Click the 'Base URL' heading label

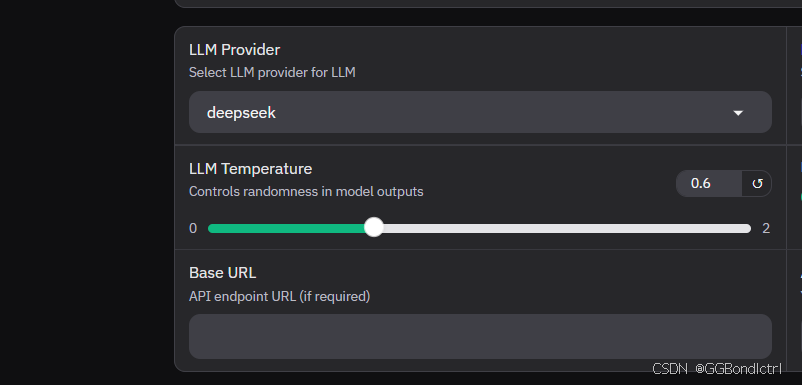(x=222, y=273)
